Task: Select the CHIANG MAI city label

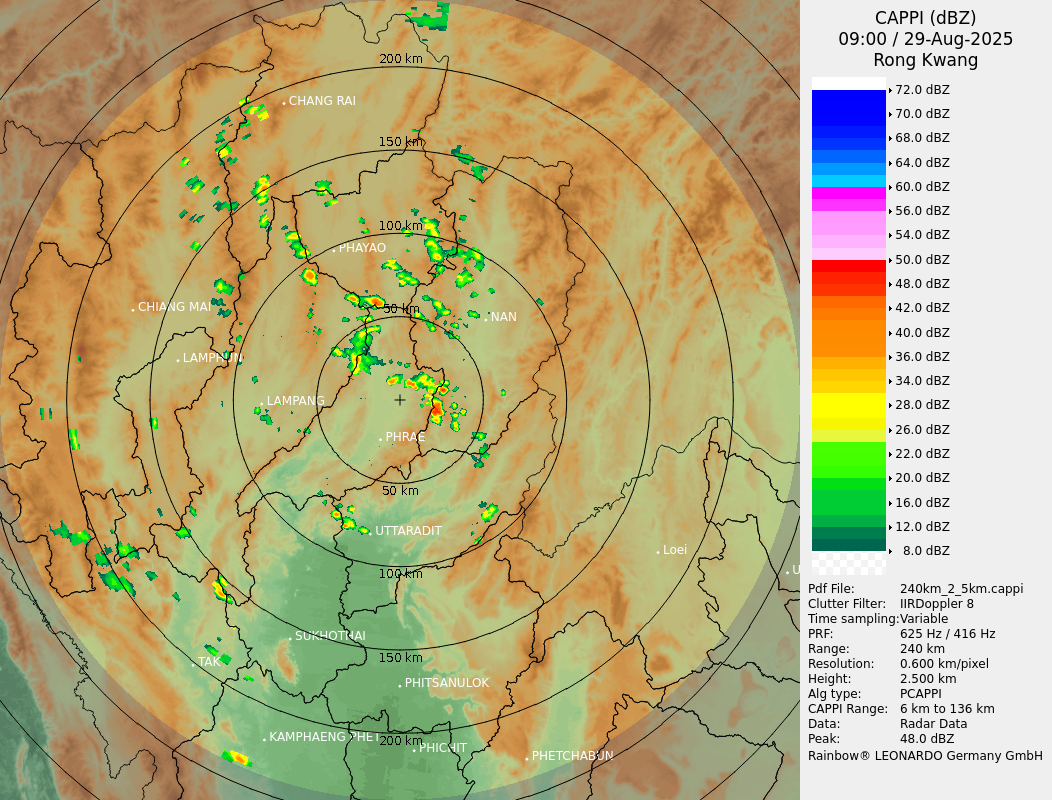Action: point(174,307)
